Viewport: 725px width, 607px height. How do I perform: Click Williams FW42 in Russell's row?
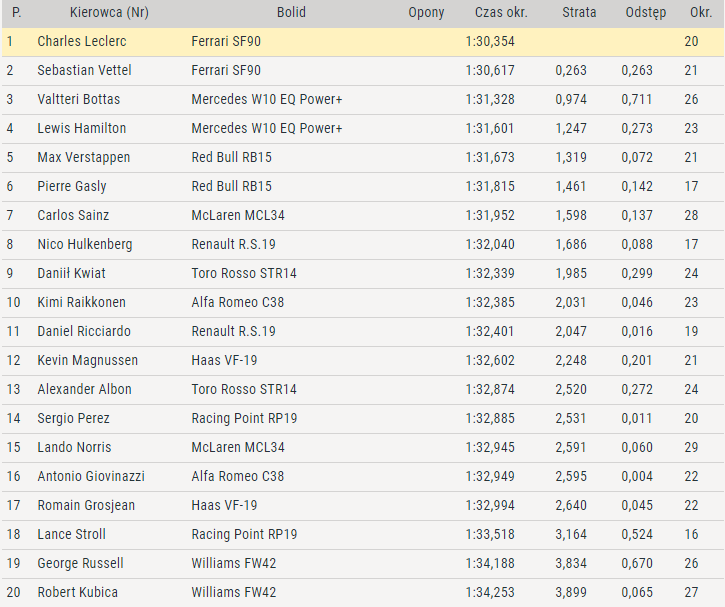tap(233, 563)
